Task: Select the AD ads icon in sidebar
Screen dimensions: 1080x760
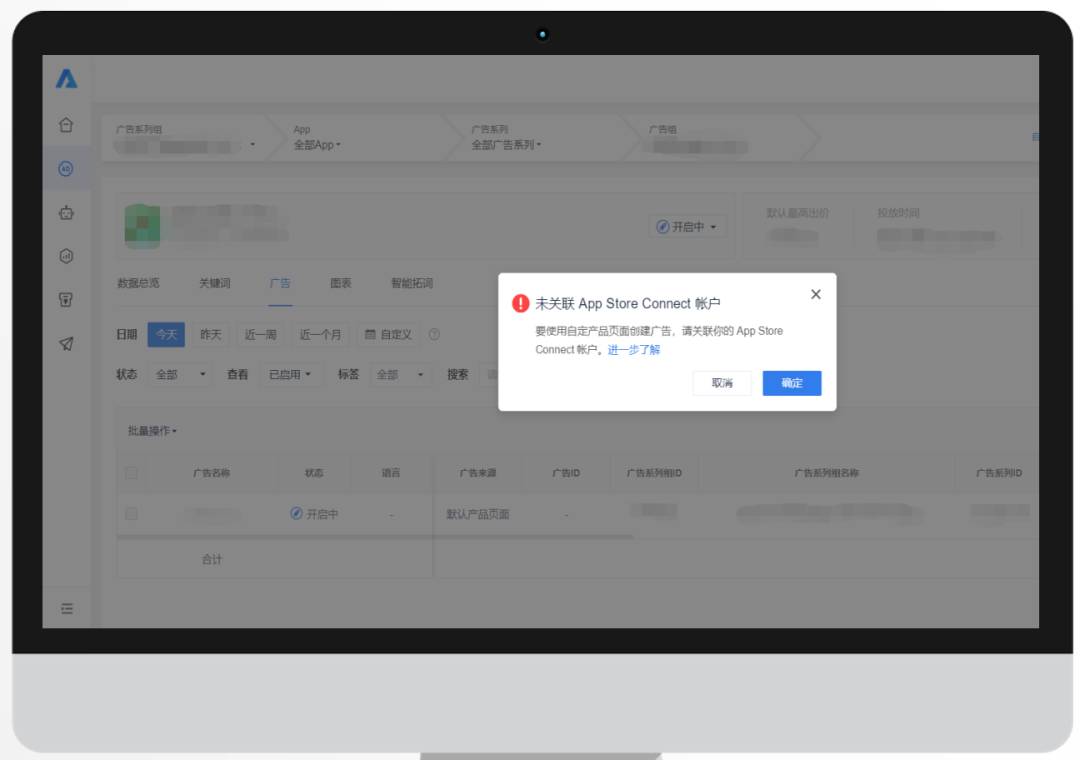Action: 66,169
